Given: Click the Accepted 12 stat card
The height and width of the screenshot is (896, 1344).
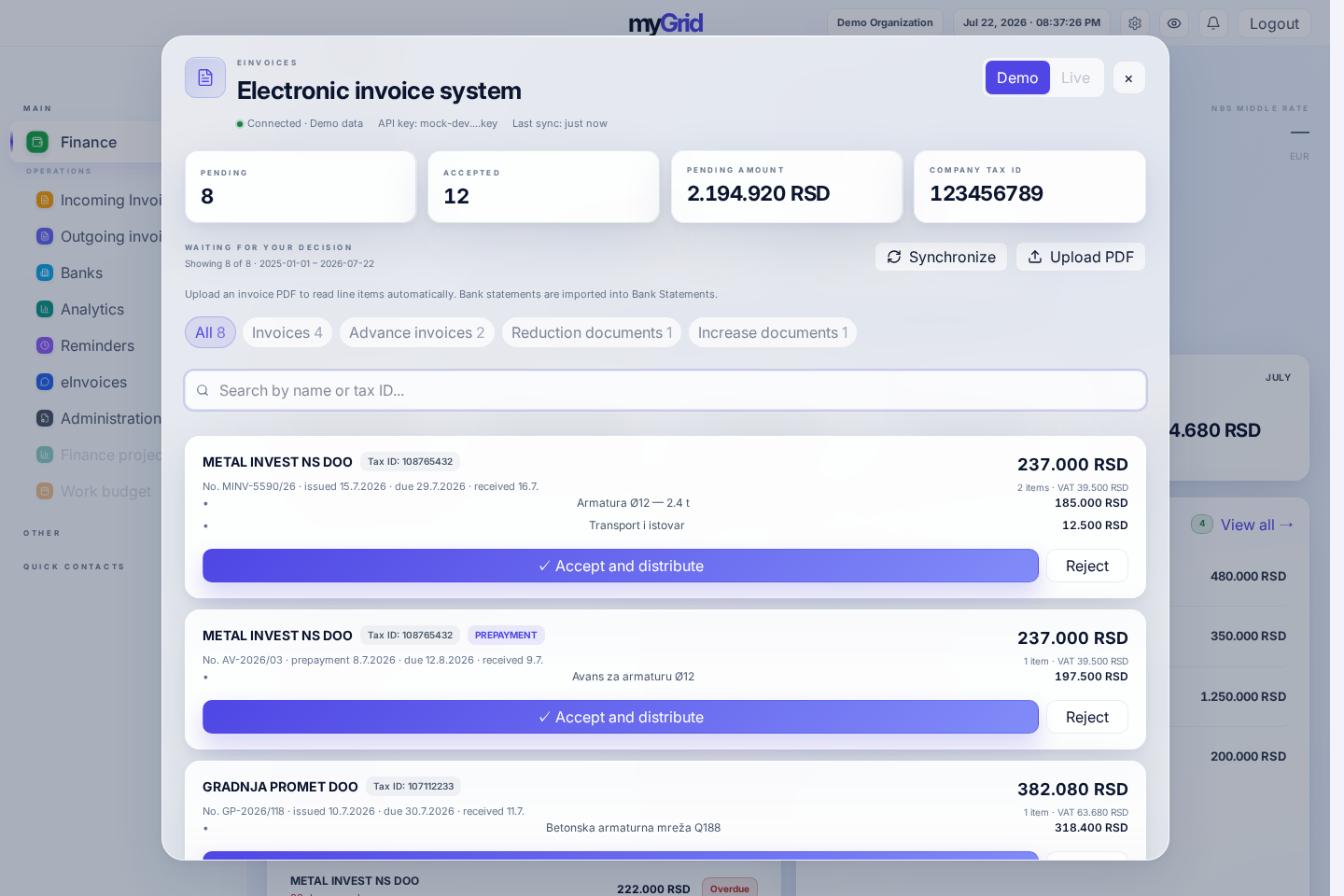Looking at the screenshot, I should (543, 187).
